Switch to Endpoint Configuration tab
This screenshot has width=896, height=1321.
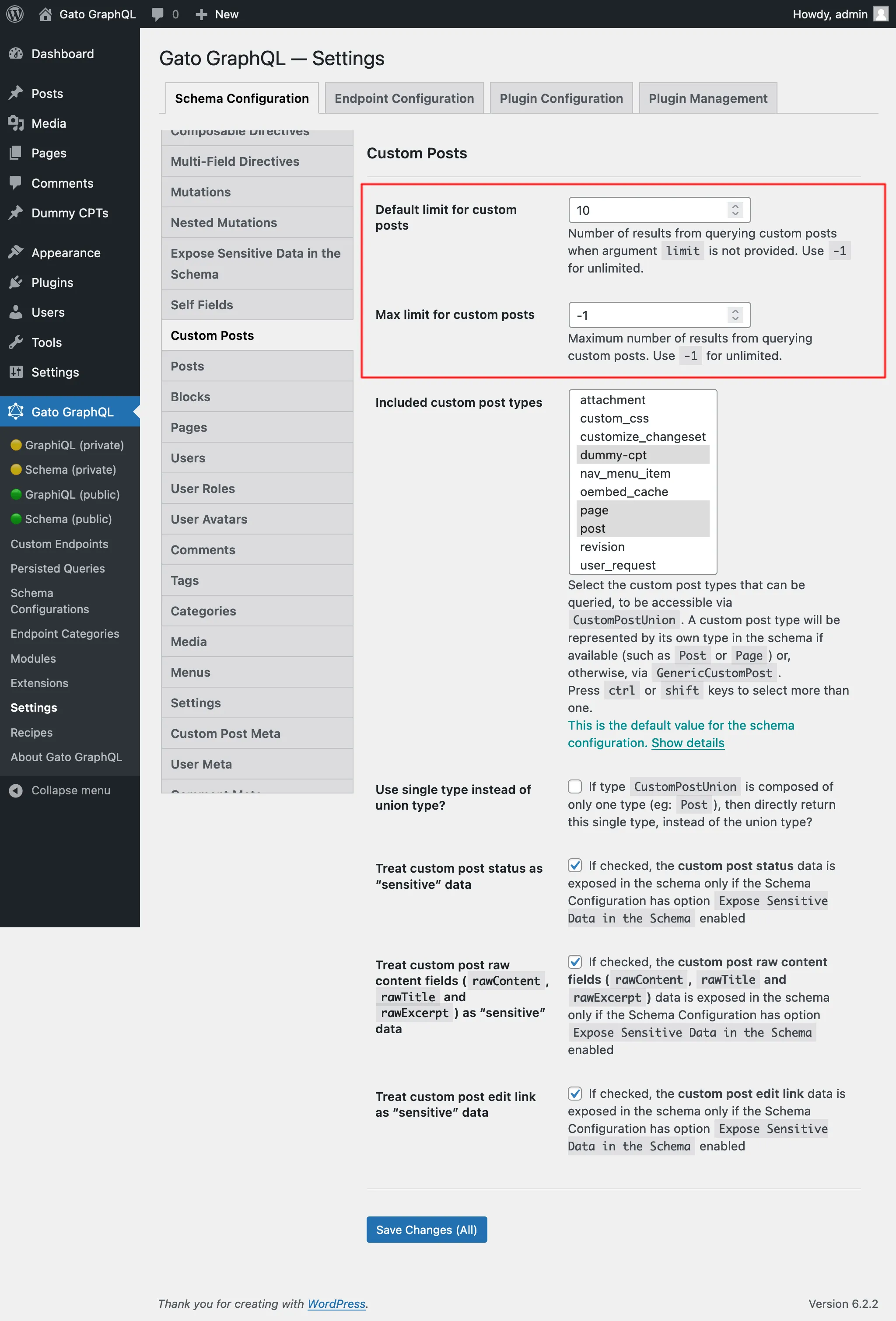point(402,98)
